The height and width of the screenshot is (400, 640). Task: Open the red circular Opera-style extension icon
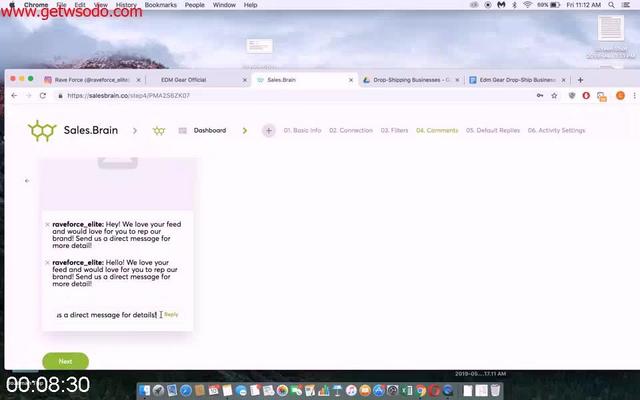(x=586, y=96)
